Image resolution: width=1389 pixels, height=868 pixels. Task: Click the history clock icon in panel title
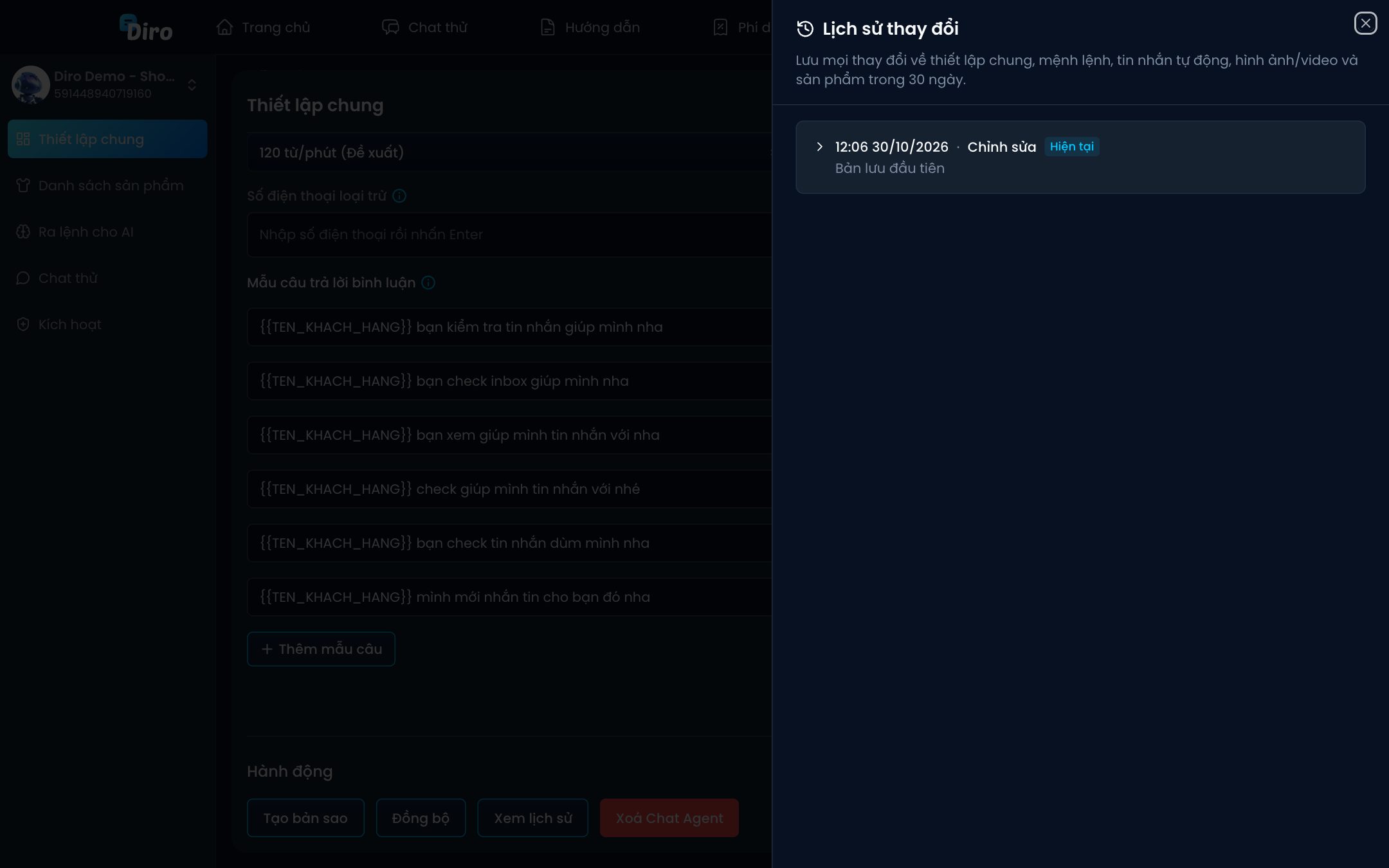[x=805, y=29]
